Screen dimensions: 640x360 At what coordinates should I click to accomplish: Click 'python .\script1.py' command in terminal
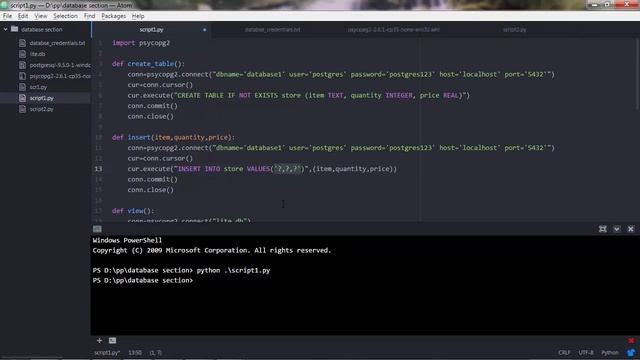pyautogui.click(x=233, y=270)
